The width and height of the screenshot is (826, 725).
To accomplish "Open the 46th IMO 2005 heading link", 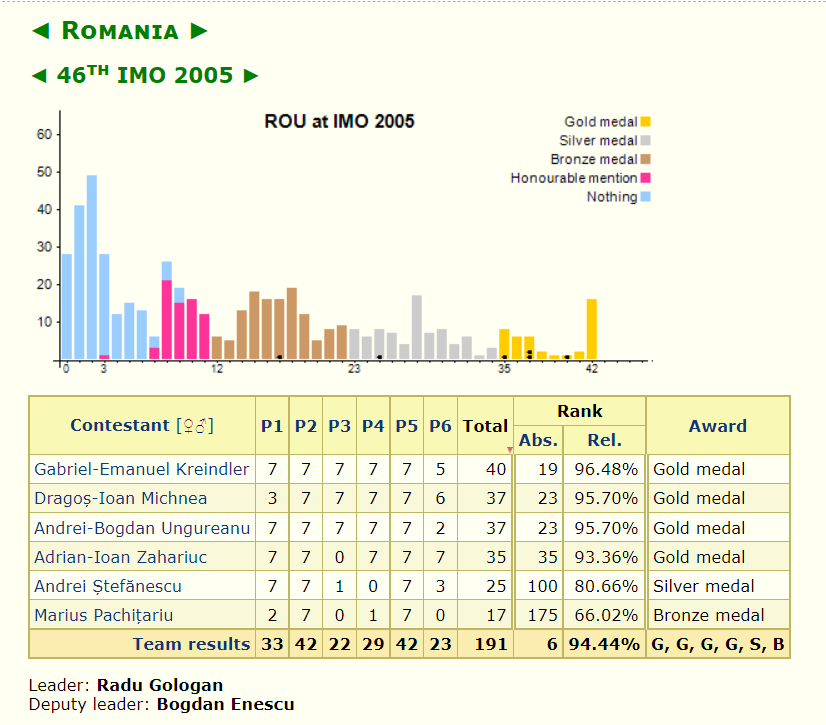I will pyautogui.click(x=145, y=75).
